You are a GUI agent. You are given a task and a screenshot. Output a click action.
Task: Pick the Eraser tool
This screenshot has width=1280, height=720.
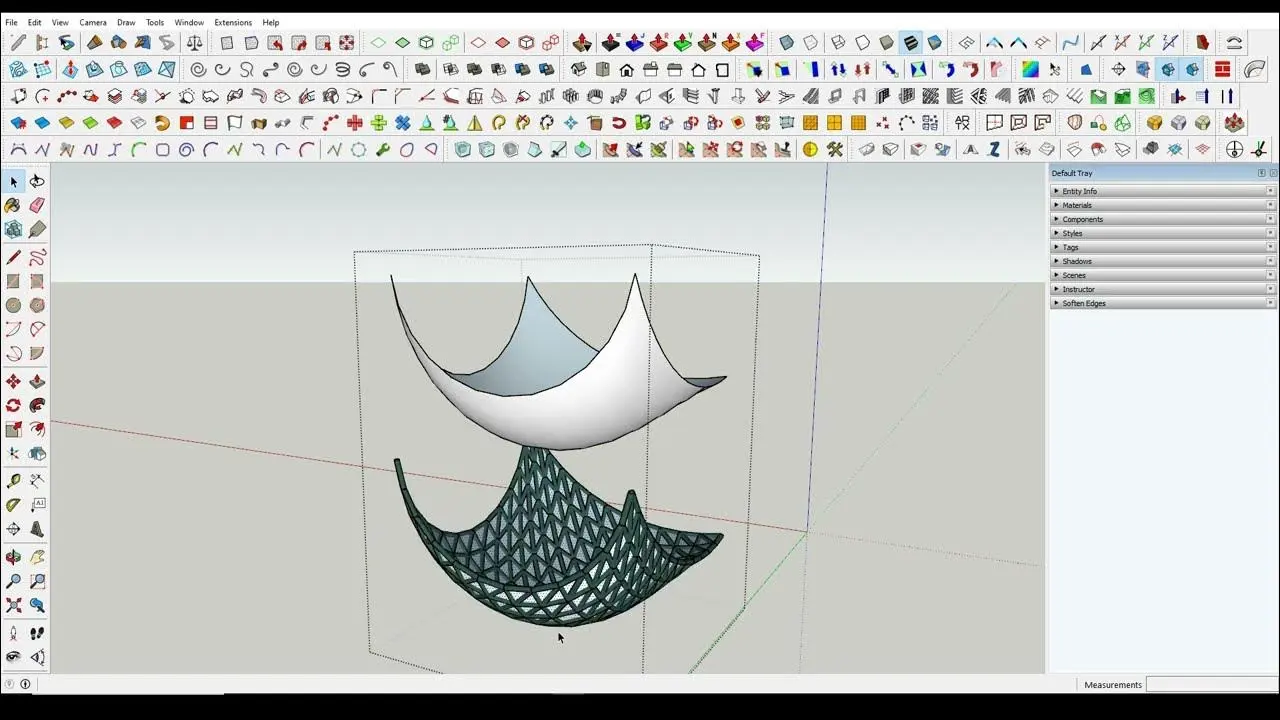[37, 205]
